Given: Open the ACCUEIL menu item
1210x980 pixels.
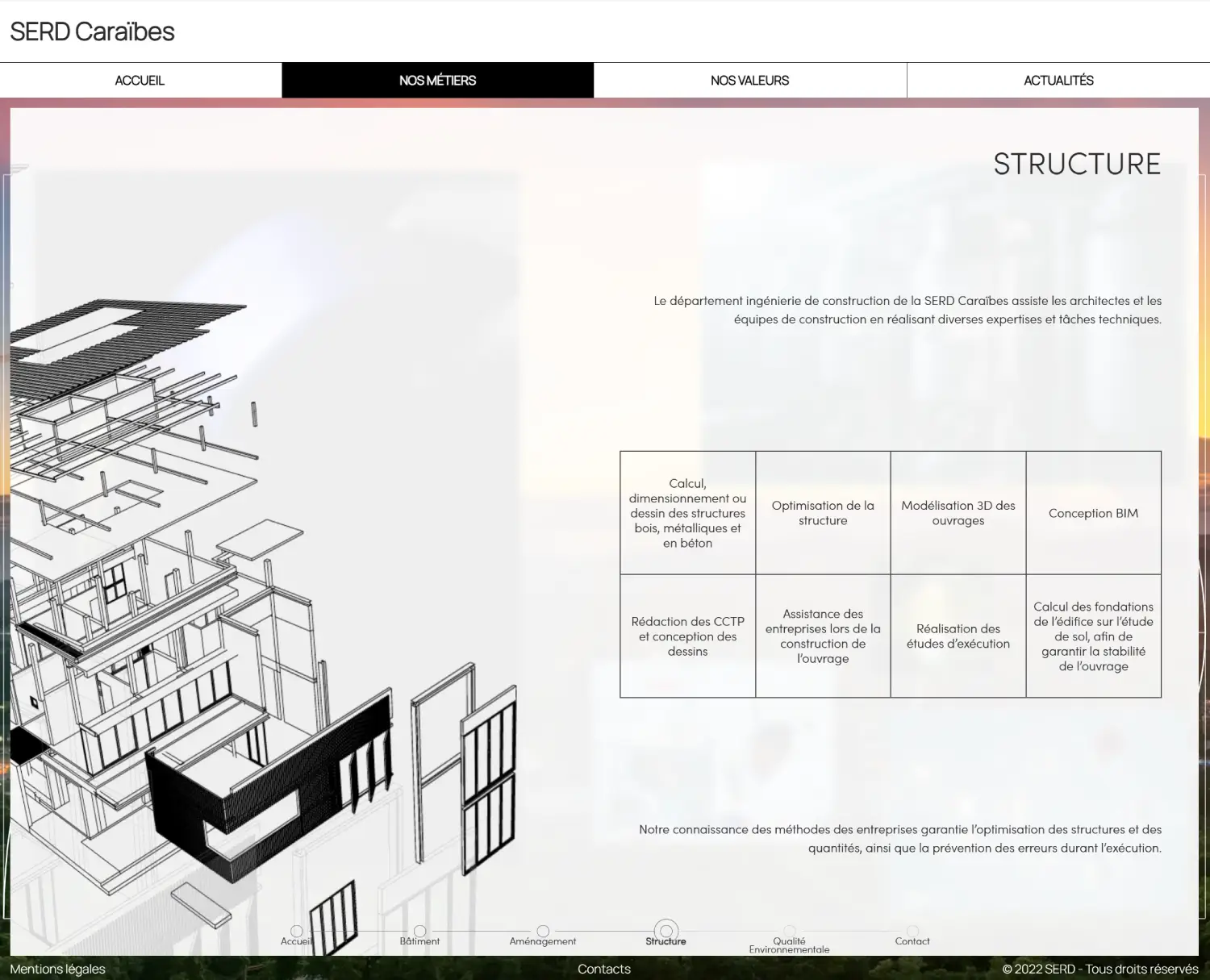Looking at the screenshot, I should pyautogui.click(x=140, y=81).
